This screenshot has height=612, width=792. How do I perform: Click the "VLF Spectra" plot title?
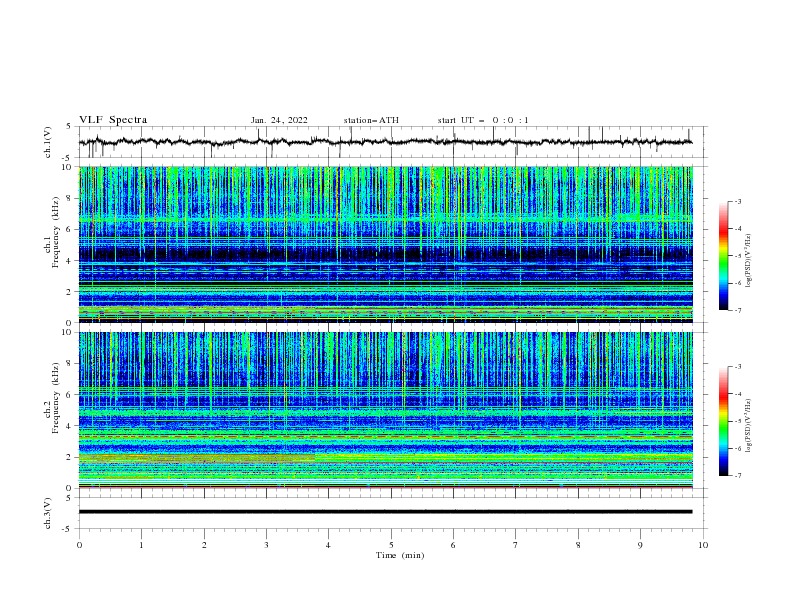pos(113,120)
